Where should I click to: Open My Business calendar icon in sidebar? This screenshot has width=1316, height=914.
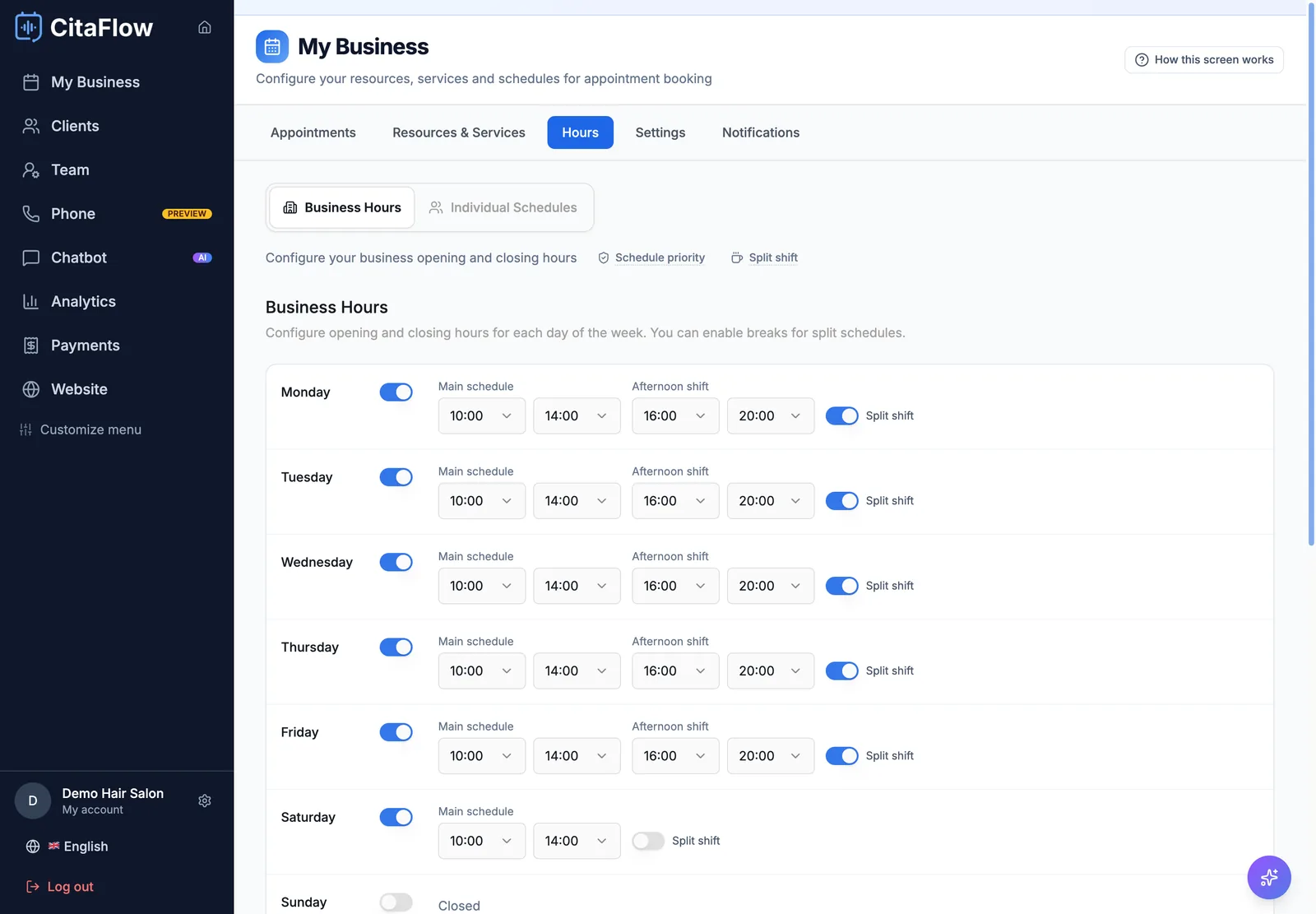[x=31, y=82]
